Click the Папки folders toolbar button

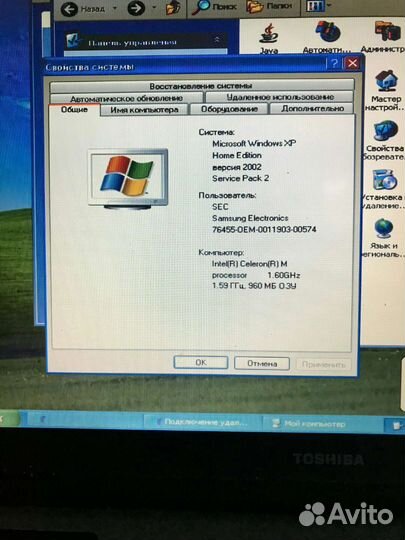[x=269, y=7]
